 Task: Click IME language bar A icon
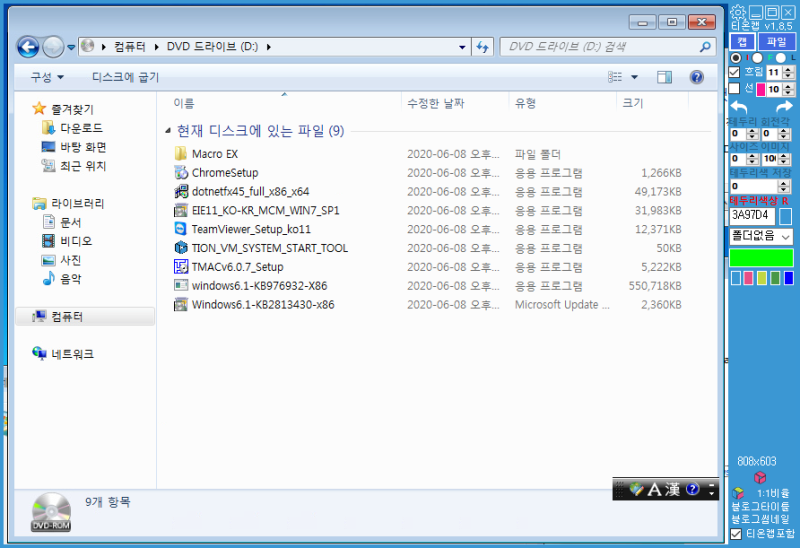(654, 490)
